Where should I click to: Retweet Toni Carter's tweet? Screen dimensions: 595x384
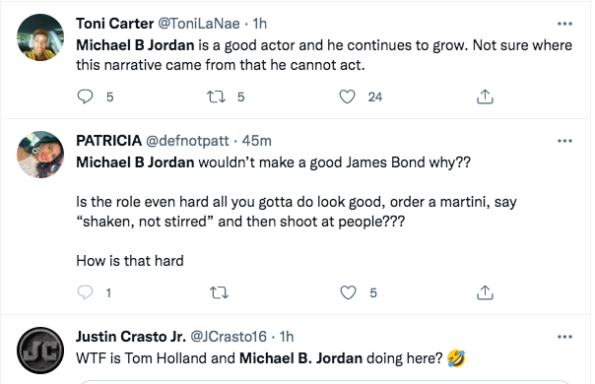216,97
